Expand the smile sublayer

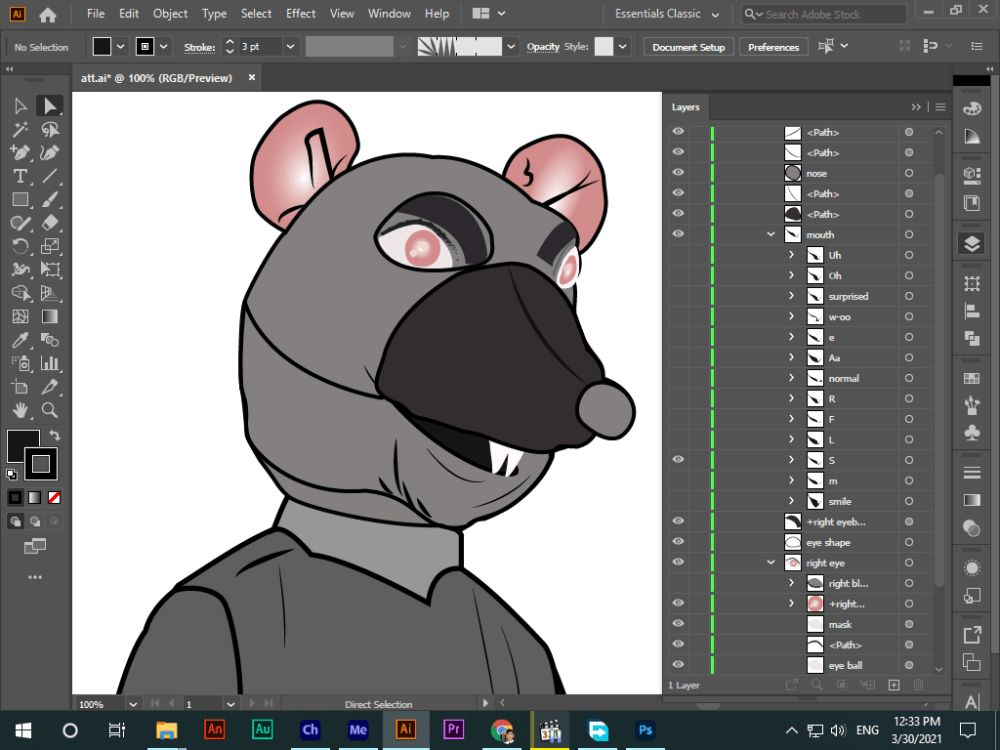(x=791, y=501)
